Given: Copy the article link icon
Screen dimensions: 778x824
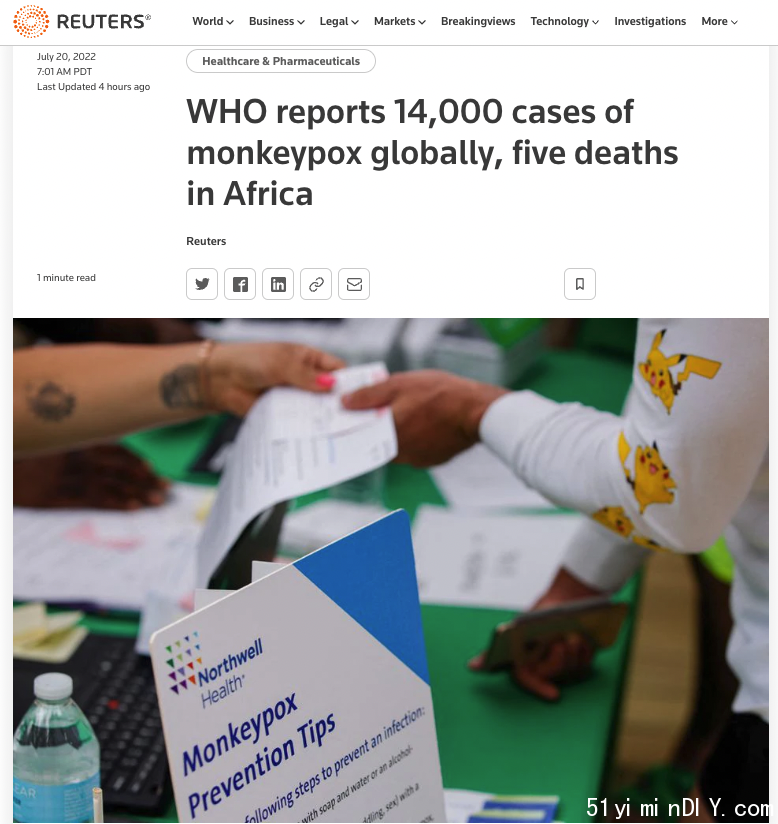Looking at the screenshot, I should (316, 284).
